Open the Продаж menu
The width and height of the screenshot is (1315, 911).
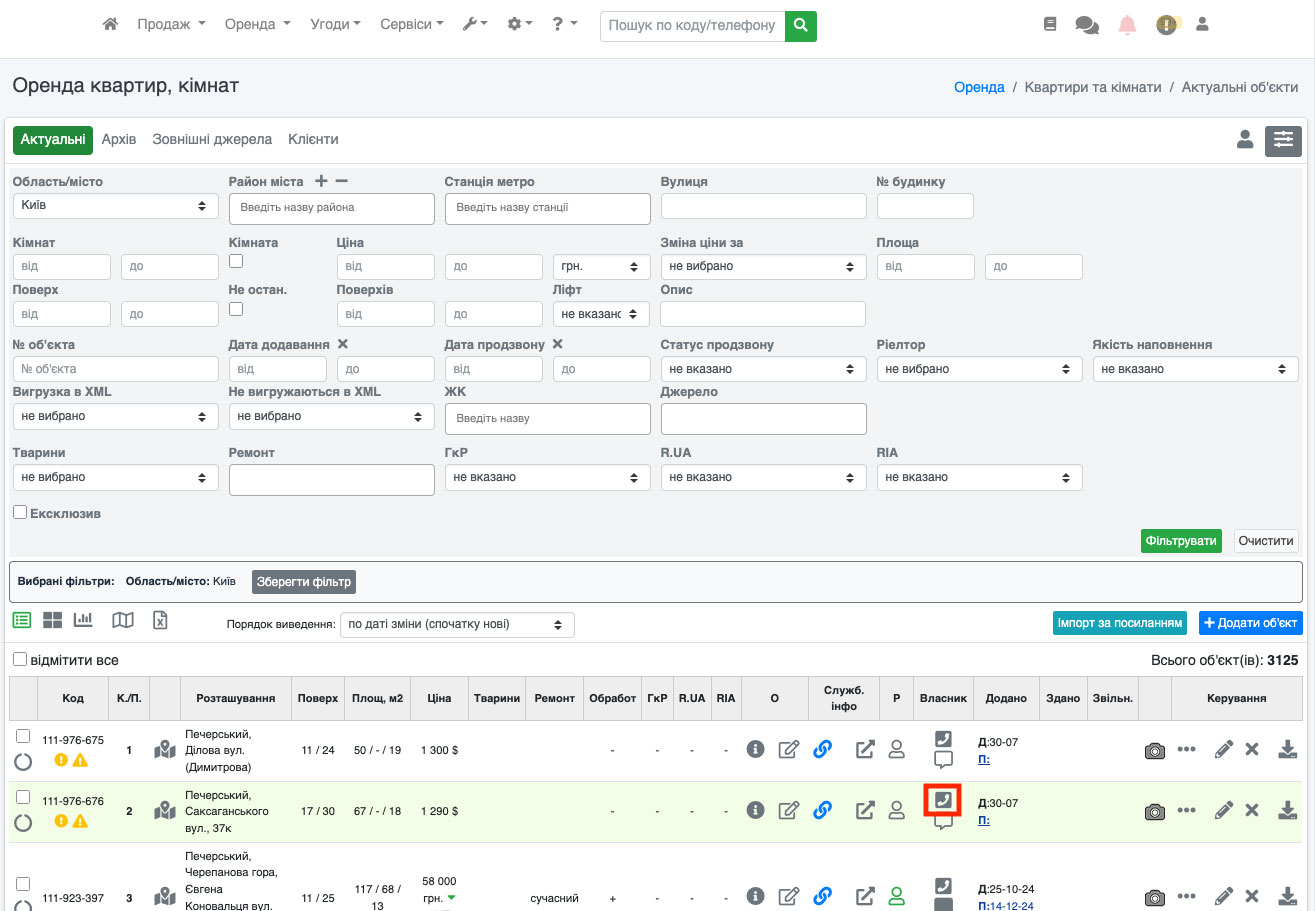171,24
